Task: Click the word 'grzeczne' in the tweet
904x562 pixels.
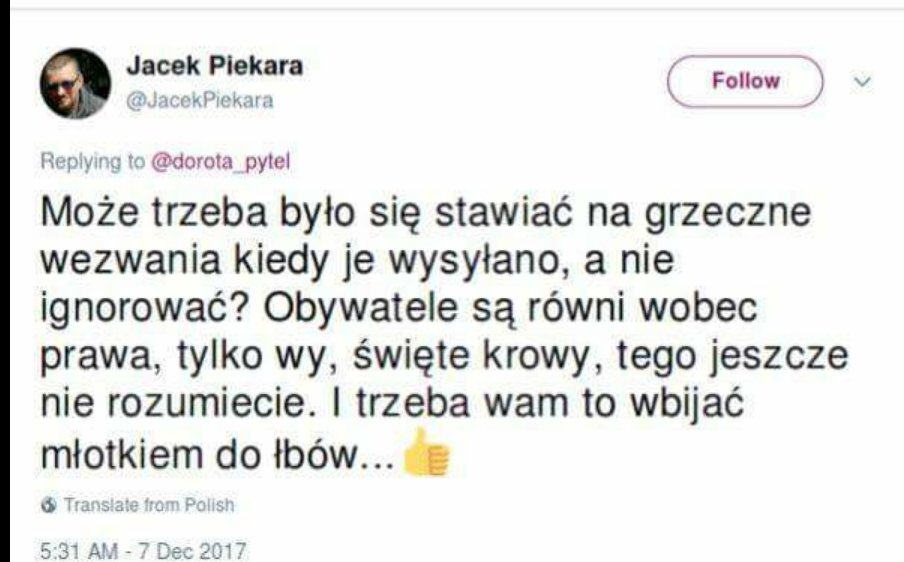Action: (728, 214)
